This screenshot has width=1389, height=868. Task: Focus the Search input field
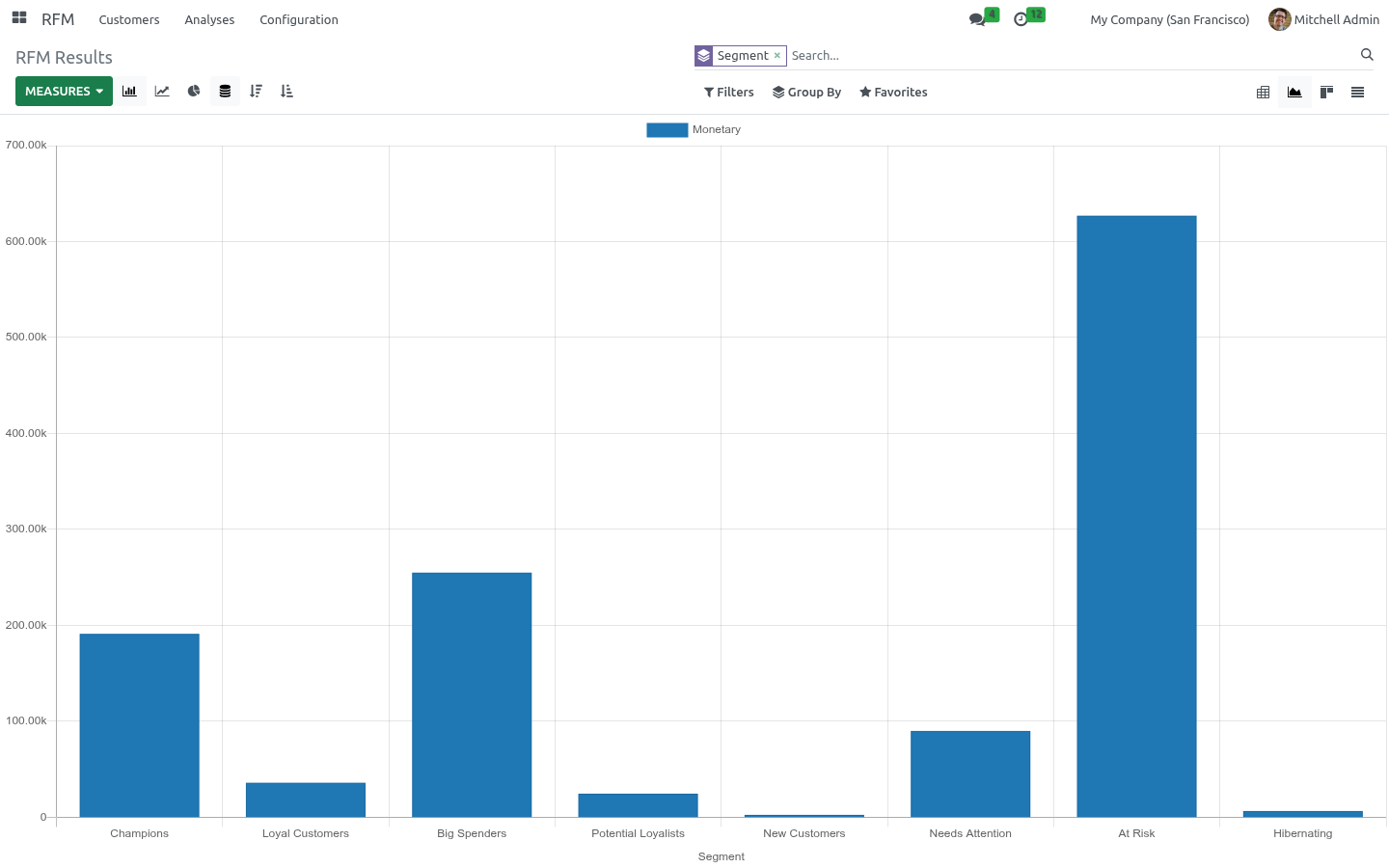(1071, 56)
